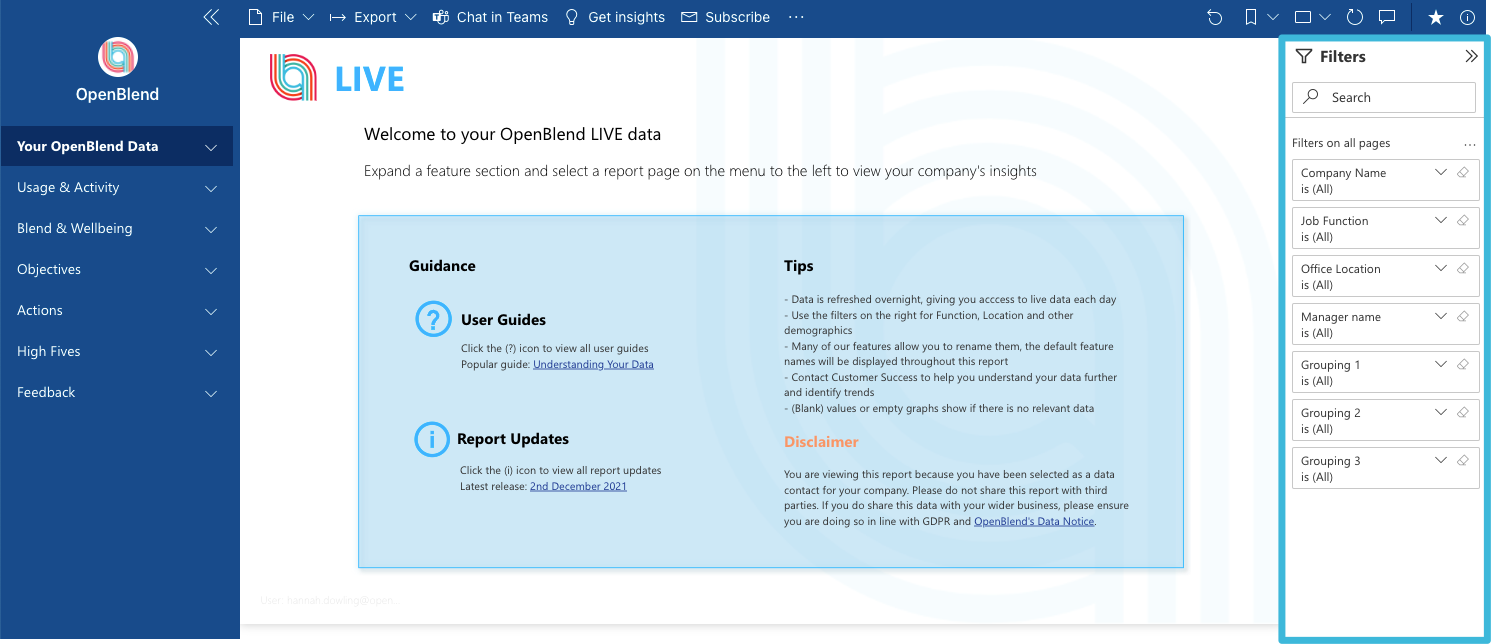Clear Manager name filter eraser
1491x644 pixels.
tap(1462, 316)
